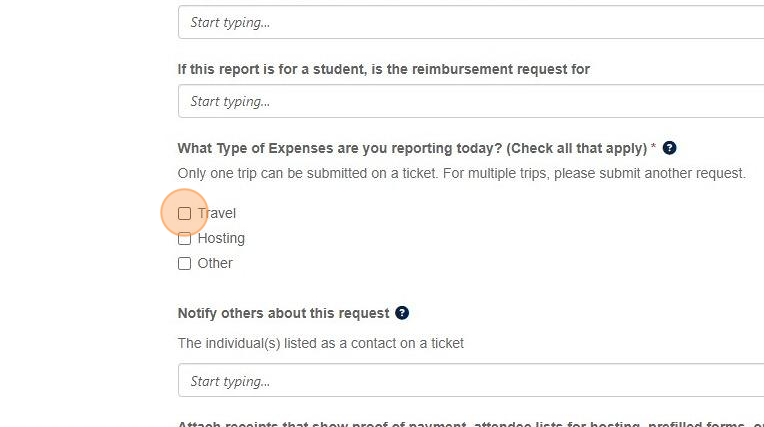Click the red required asterisk after expenses question

click(x=654, y=148)
